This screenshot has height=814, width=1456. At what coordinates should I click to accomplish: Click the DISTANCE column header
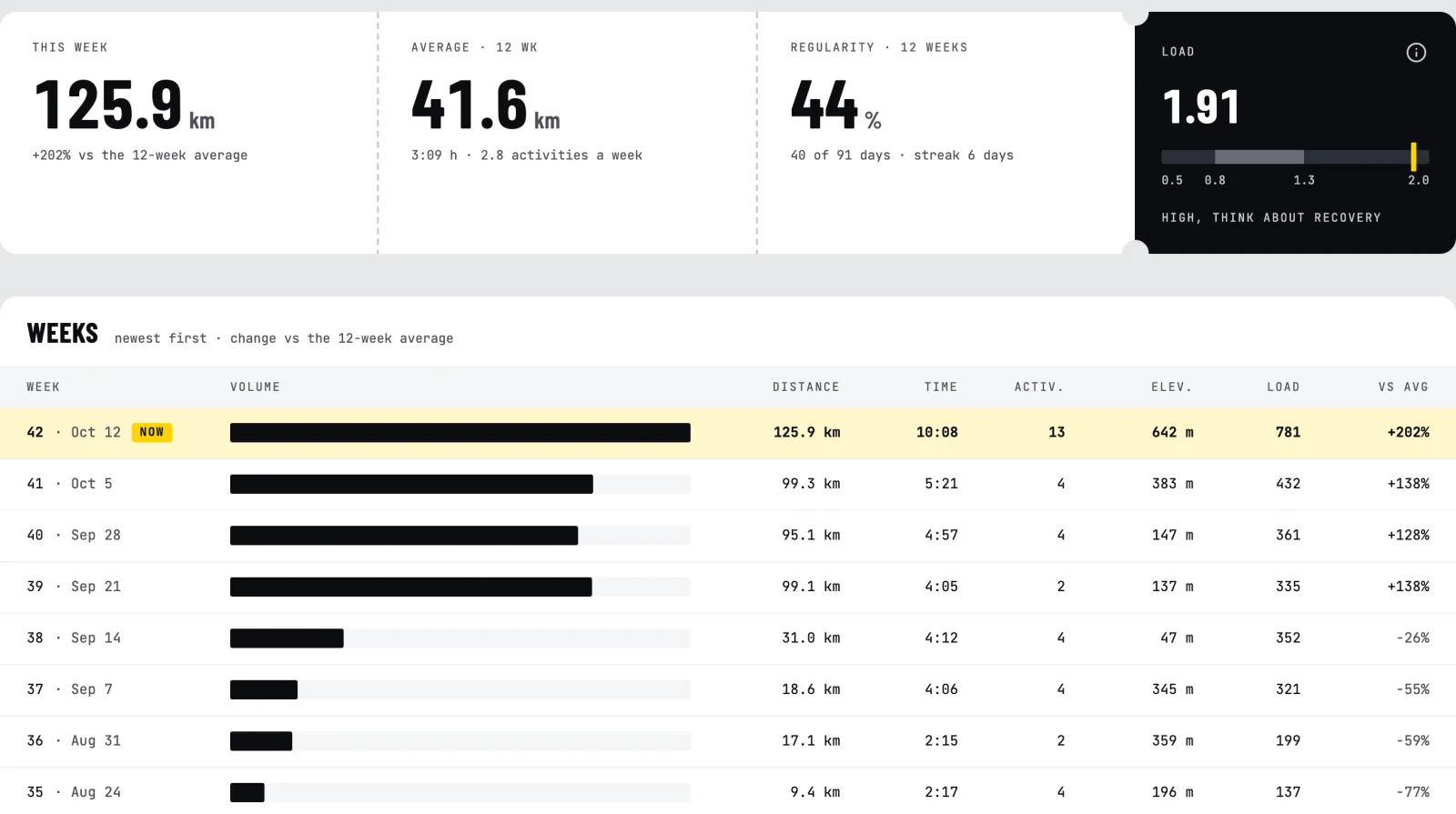[x=806, y=387]
